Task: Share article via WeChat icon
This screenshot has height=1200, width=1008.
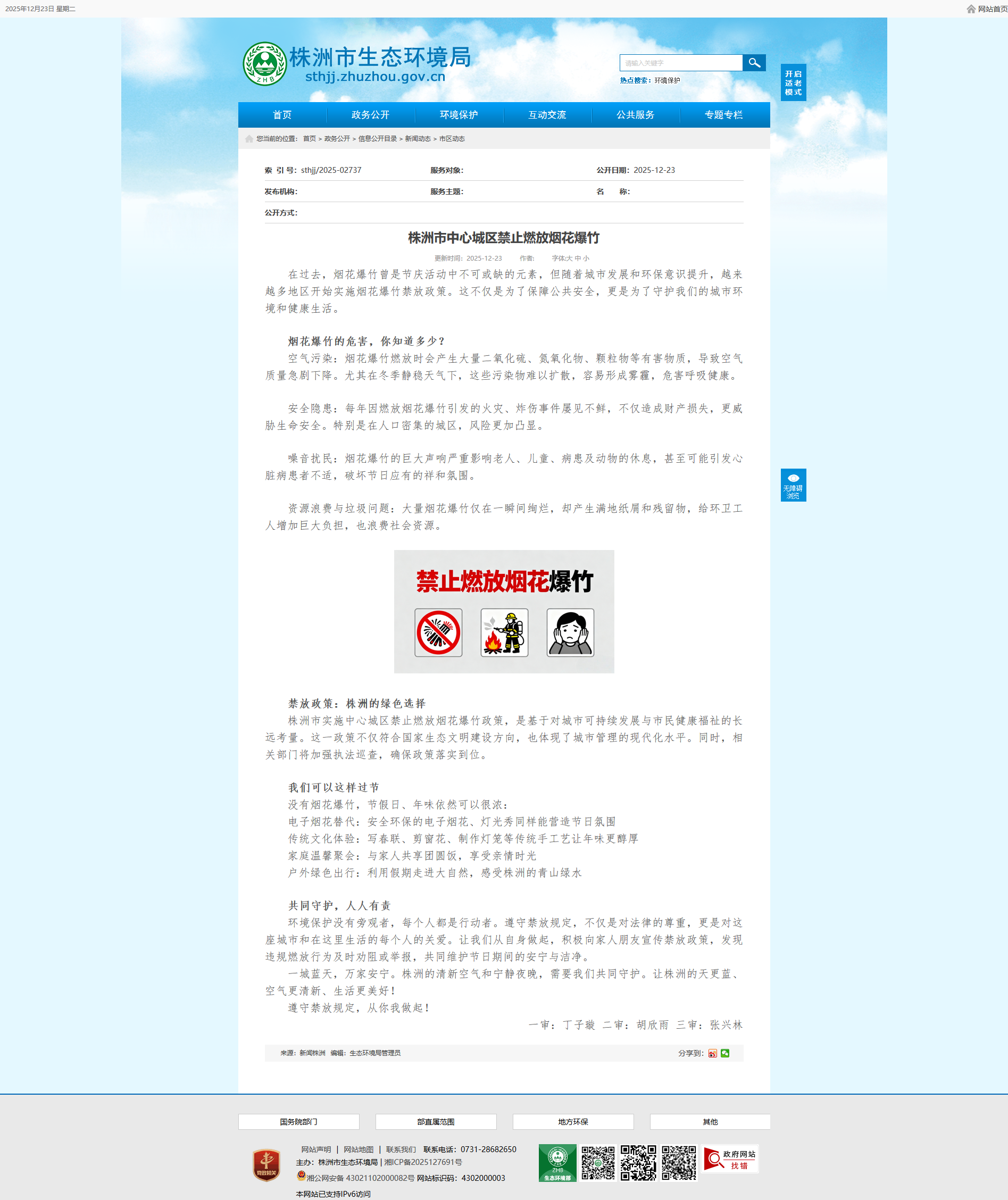Action: [724, 1053]
